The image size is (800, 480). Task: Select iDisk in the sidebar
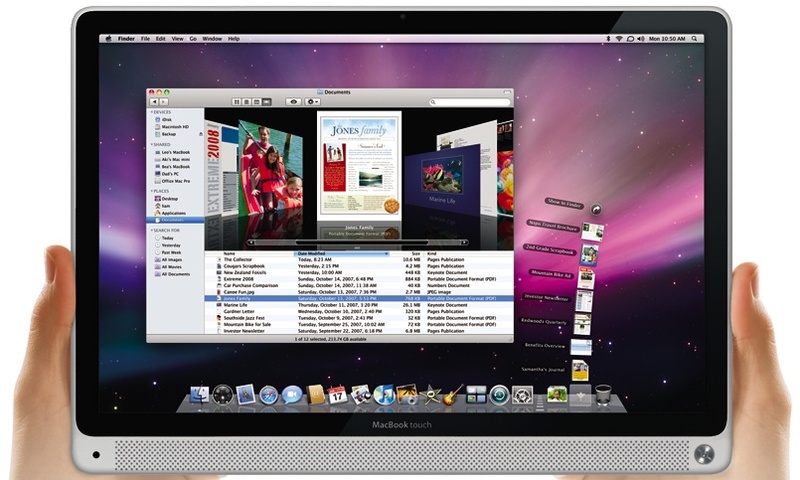tap(163, 119)
